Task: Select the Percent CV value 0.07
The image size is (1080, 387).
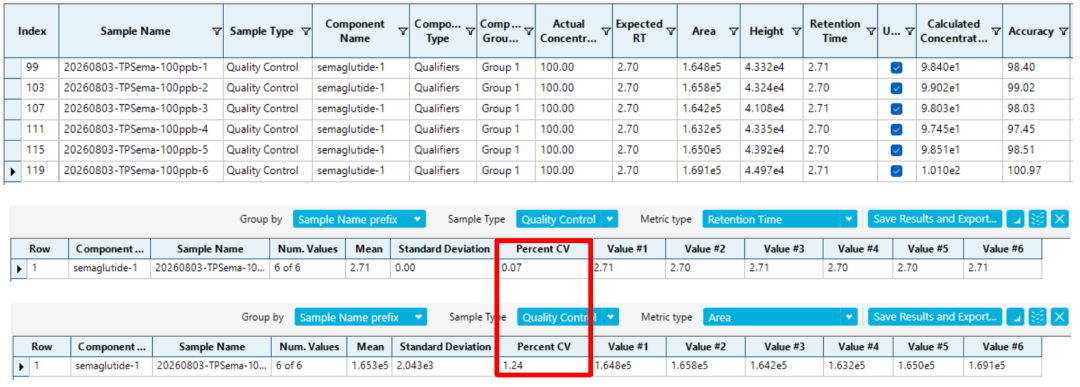Action: pyautogui.click(x=543, y=269)
